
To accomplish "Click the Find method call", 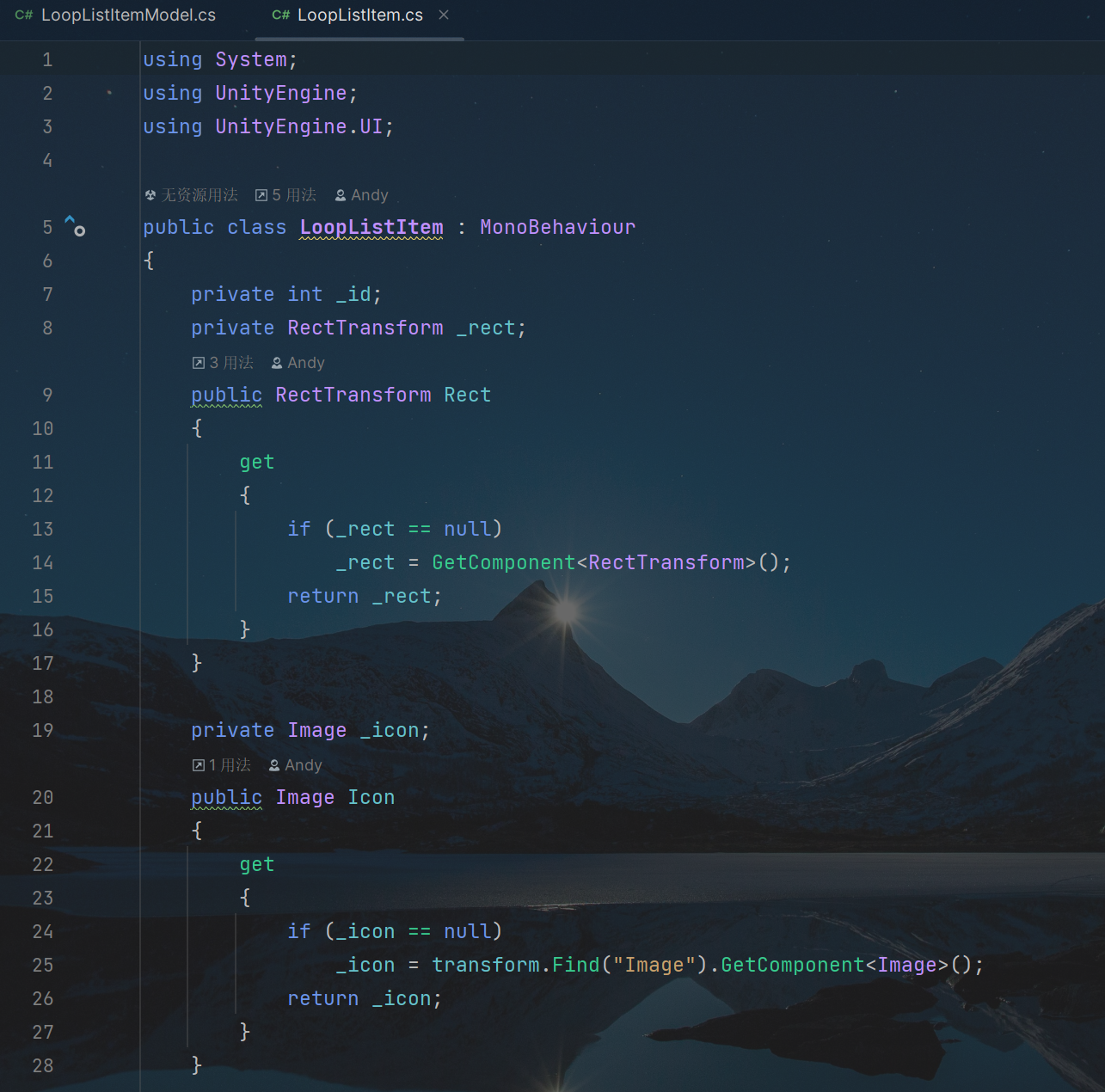I will point(576,965).
